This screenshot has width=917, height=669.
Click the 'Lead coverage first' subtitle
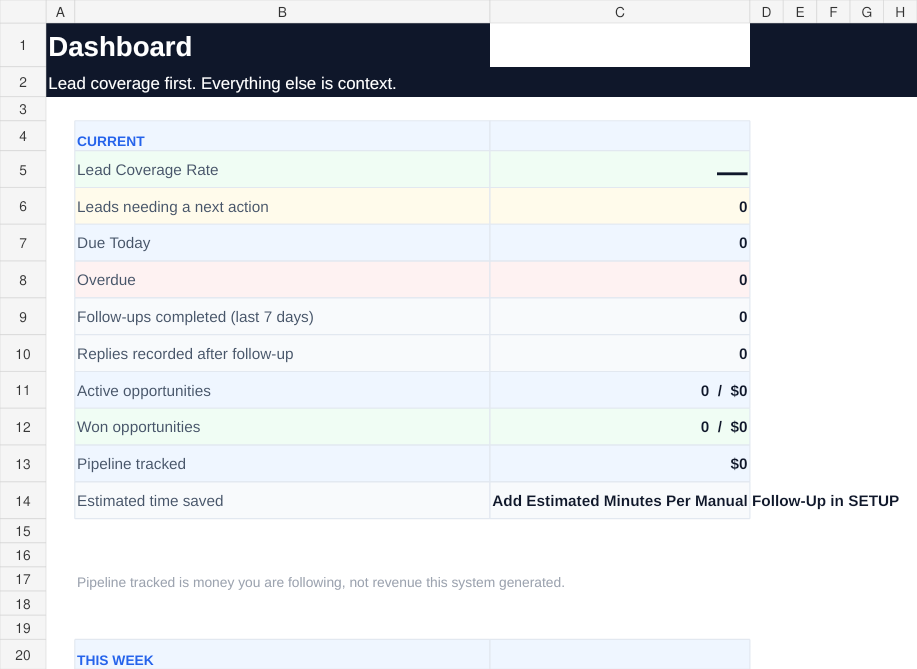[222, 83]
